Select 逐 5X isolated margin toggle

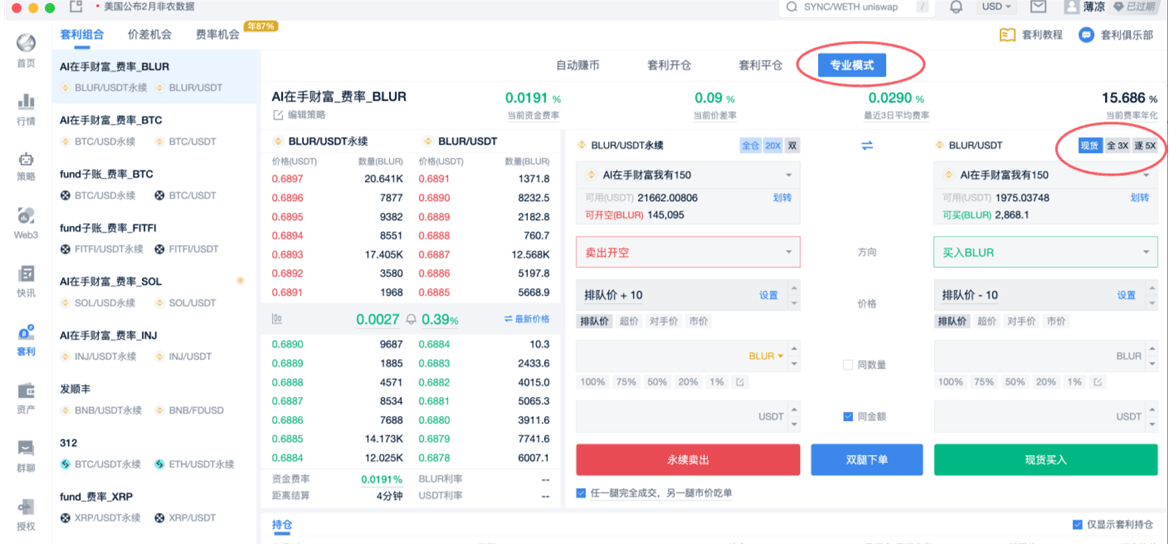[x=1145, y=145]
